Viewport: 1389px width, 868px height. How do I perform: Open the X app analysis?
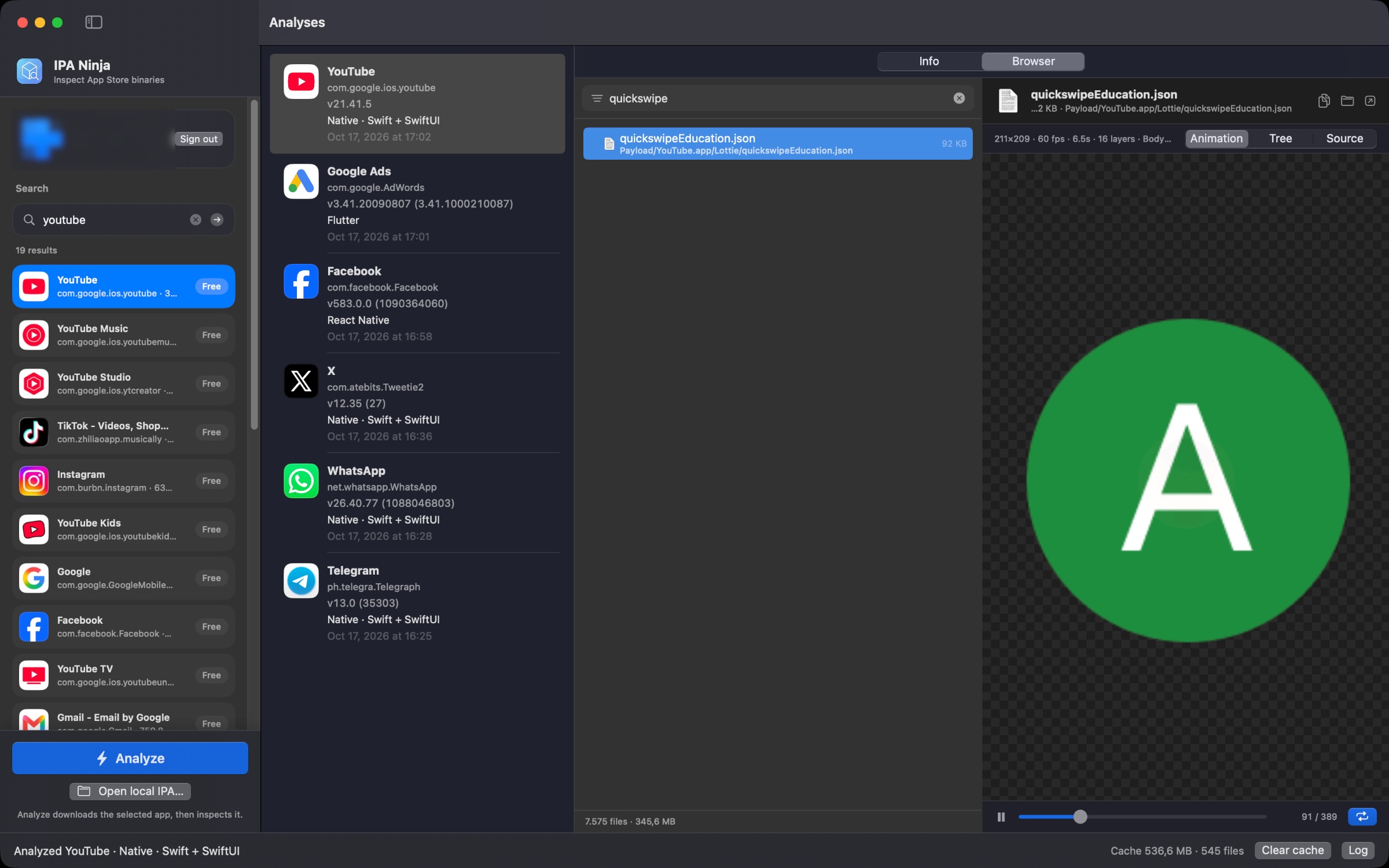click(417, 403)
